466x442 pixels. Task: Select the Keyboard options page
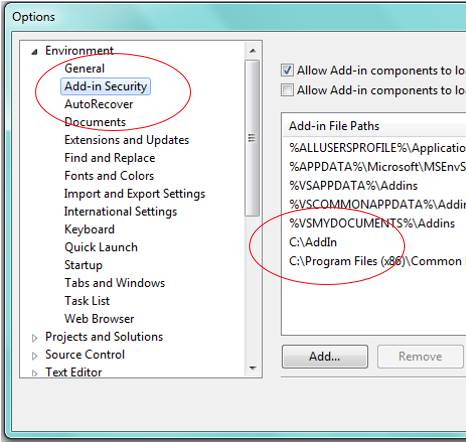point(89,229)
